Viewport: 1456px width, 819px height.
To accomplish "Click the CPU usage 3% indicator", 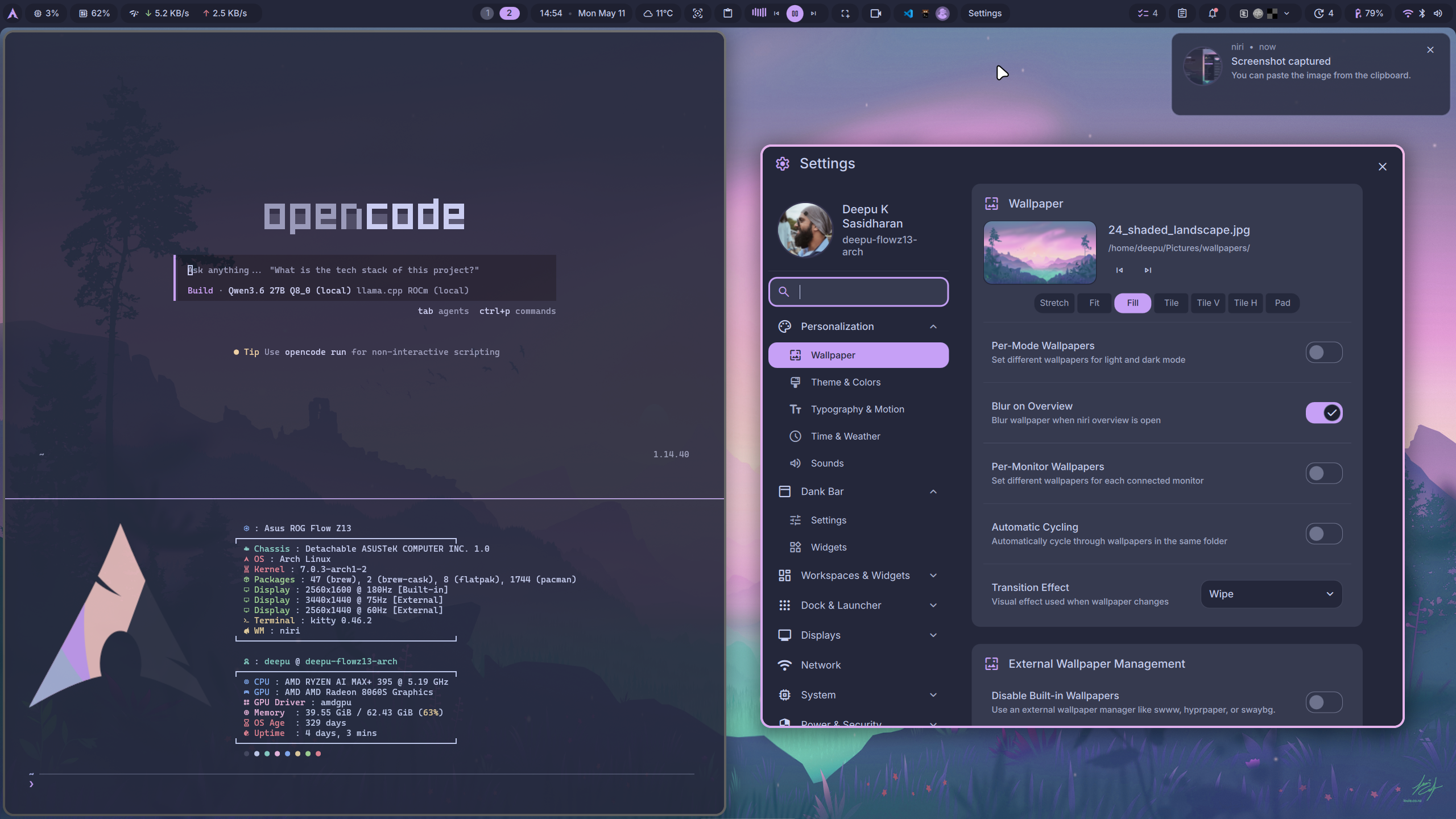I will 46,13.
